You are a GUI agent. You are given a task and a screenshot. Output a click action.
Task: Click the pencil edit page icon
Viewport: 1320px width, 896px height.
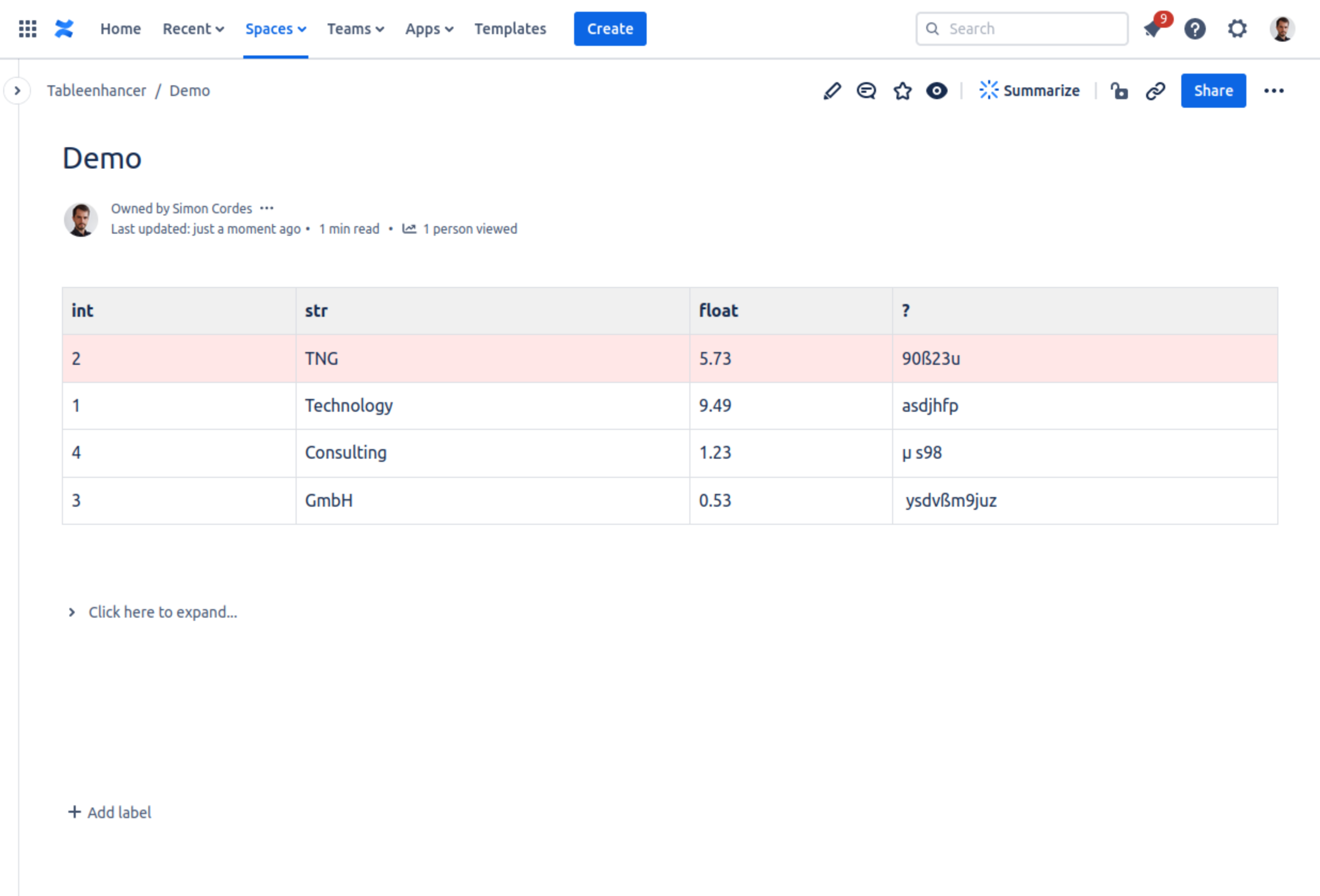tap(831, 91)
